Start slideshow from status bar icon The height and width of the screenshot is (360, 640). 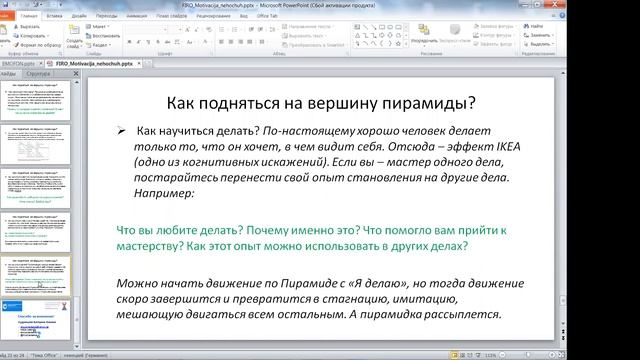click(478, 356)
